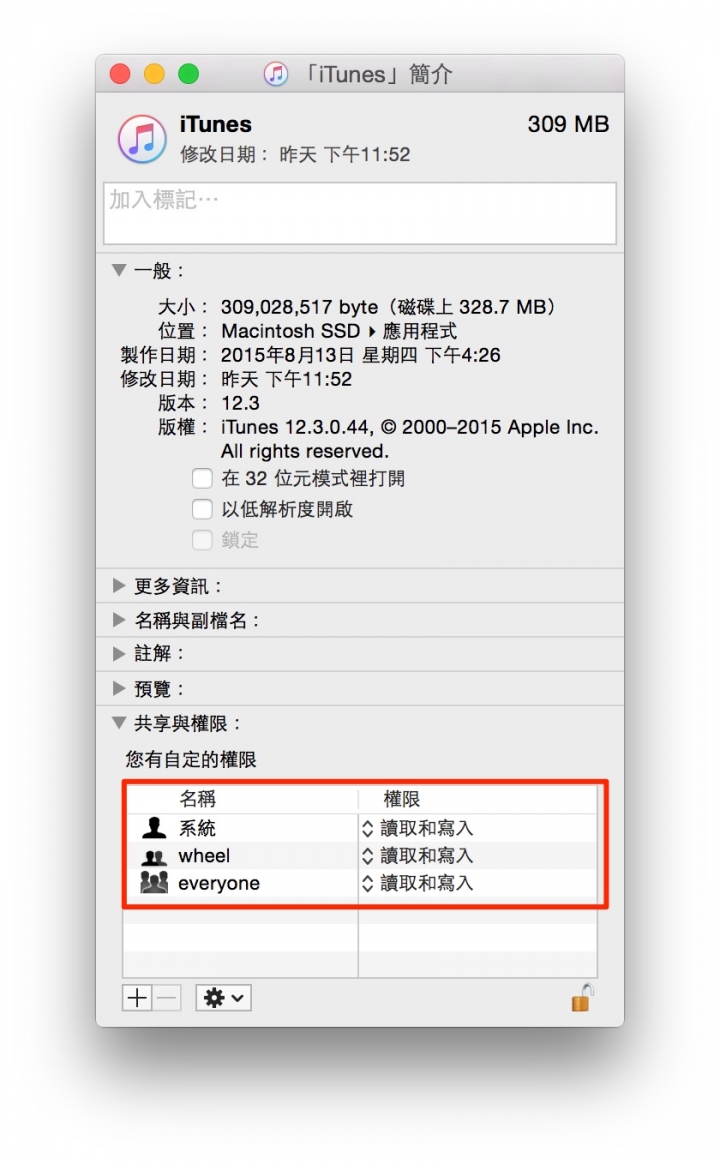Image resolution: width=720 pixels, height=1164 pixels.
Task: Select the everyone row name
Action: click(219, 883)
